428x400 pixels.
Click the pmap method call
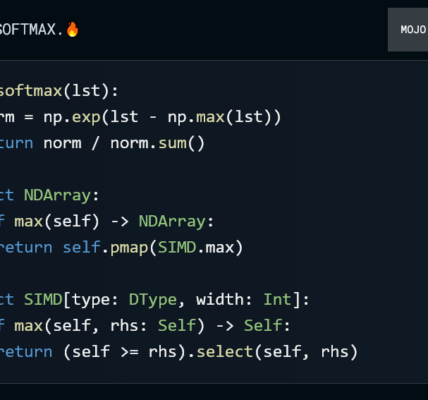pyautogui.click(x=129, y=248)
